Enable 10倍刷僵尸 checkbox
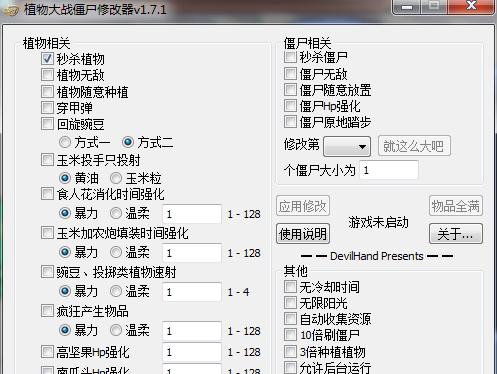 (290, 334)
